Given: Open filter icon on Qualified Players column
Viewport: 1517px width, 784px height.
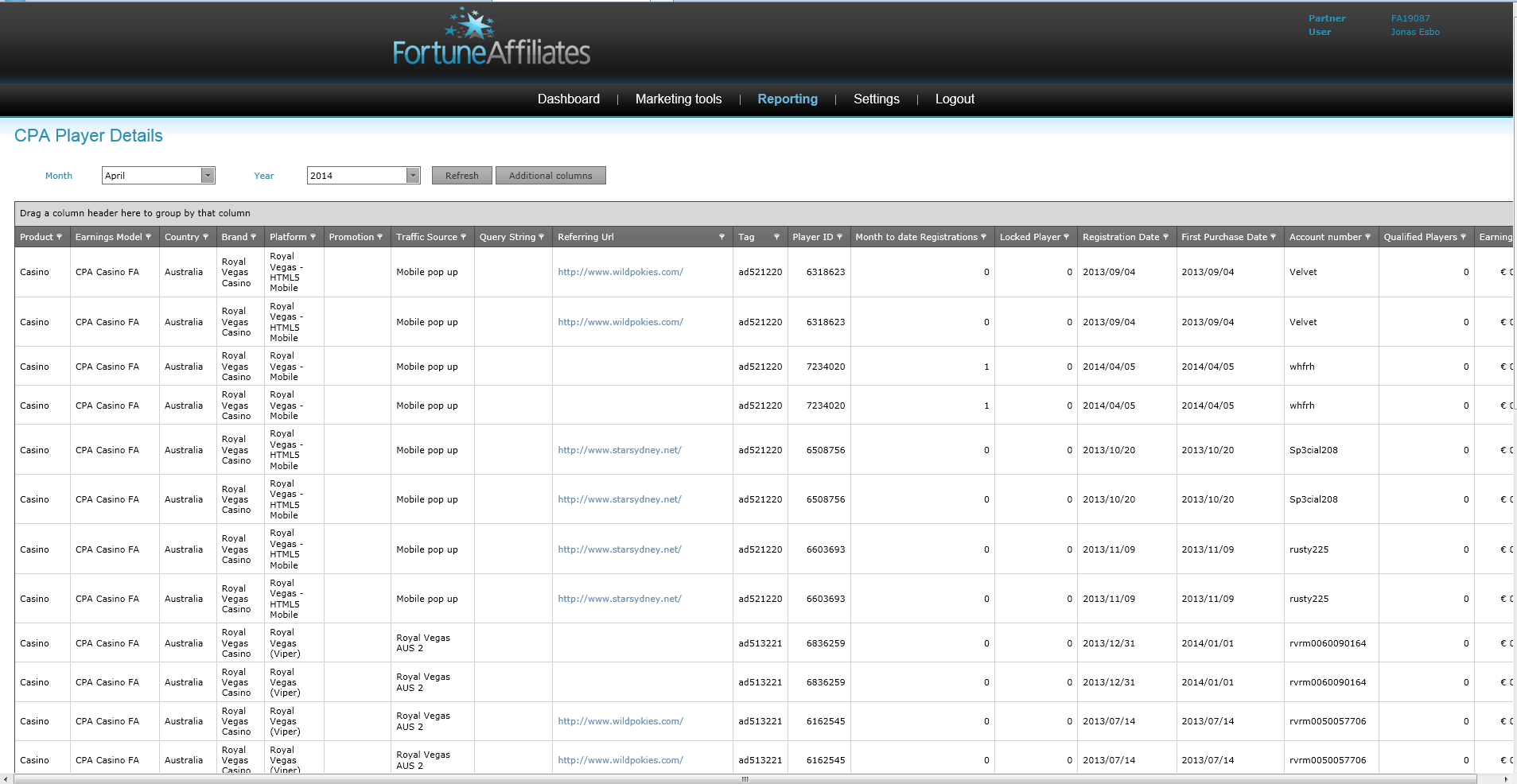Looking at the screenshot, I should click(1463, 237).
